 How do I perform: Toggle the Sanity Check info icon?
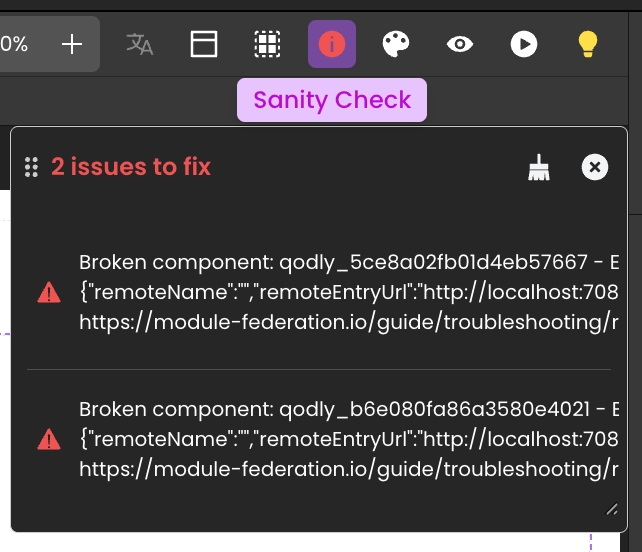tap(332, 44)
